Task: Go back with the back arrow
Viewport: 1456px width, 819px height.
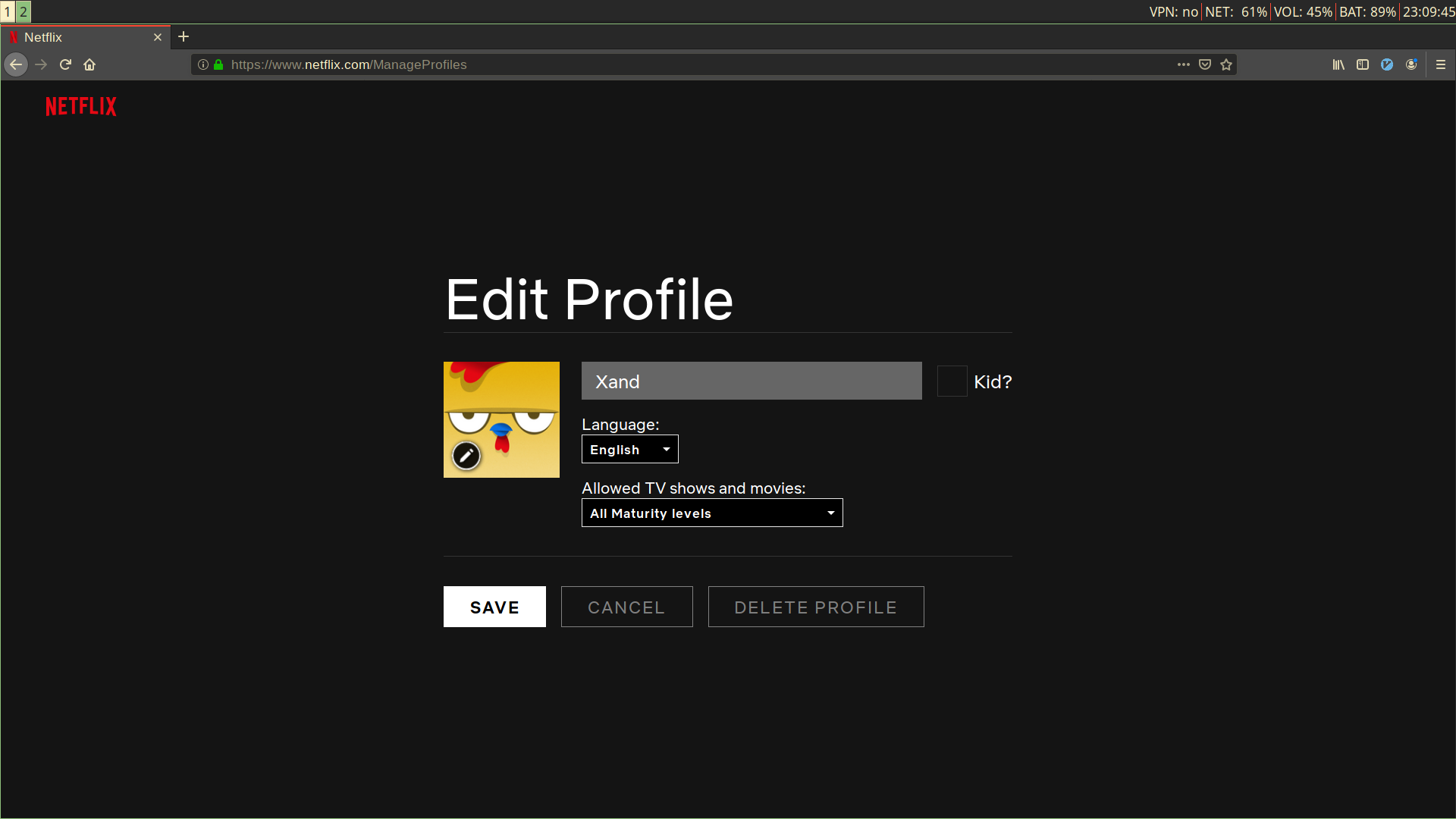Action: pos(16,64)
